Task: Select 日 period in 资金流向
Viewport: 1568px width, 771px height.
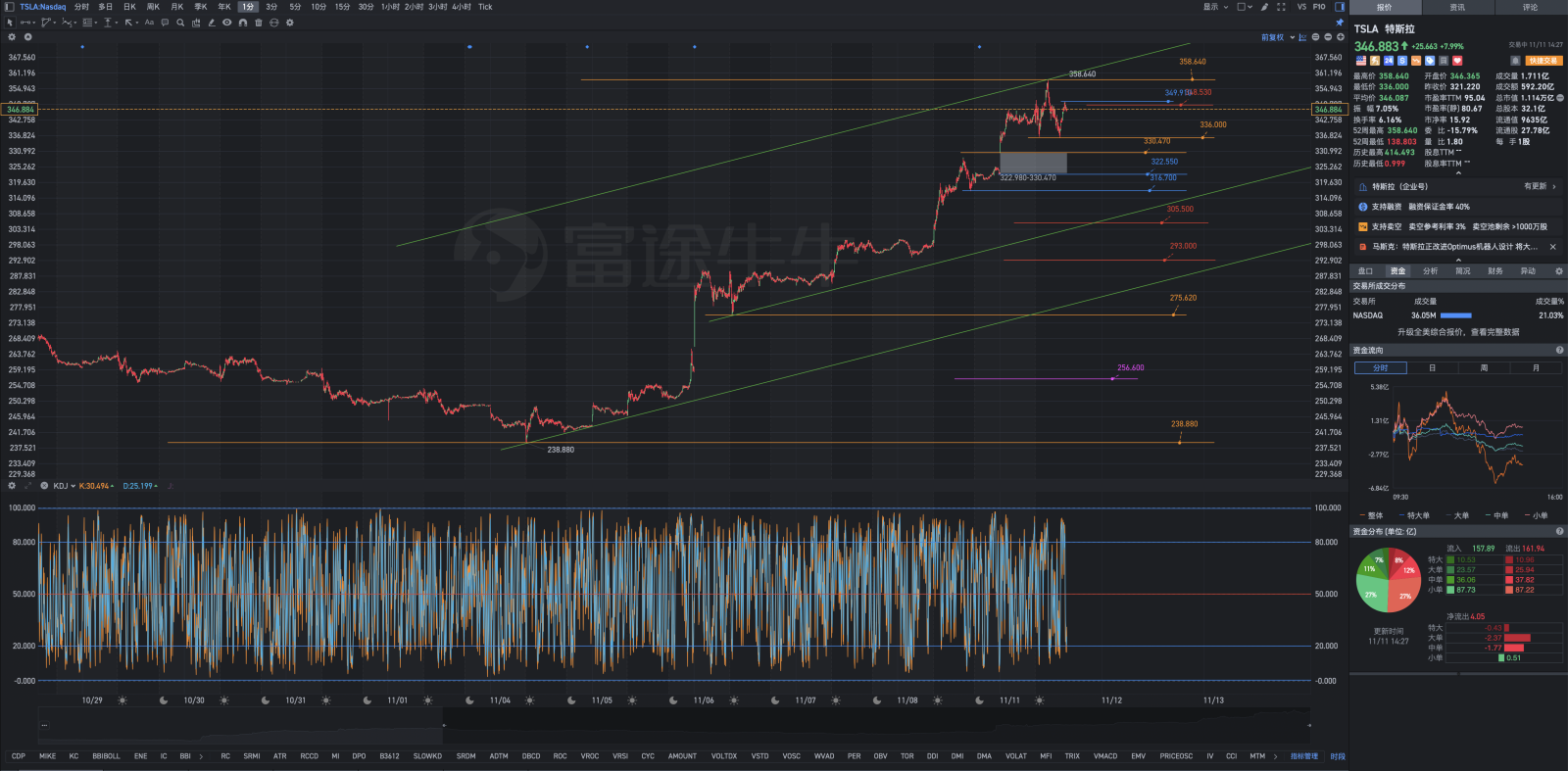Action: pyautogui.click(x=1432, y=368)
